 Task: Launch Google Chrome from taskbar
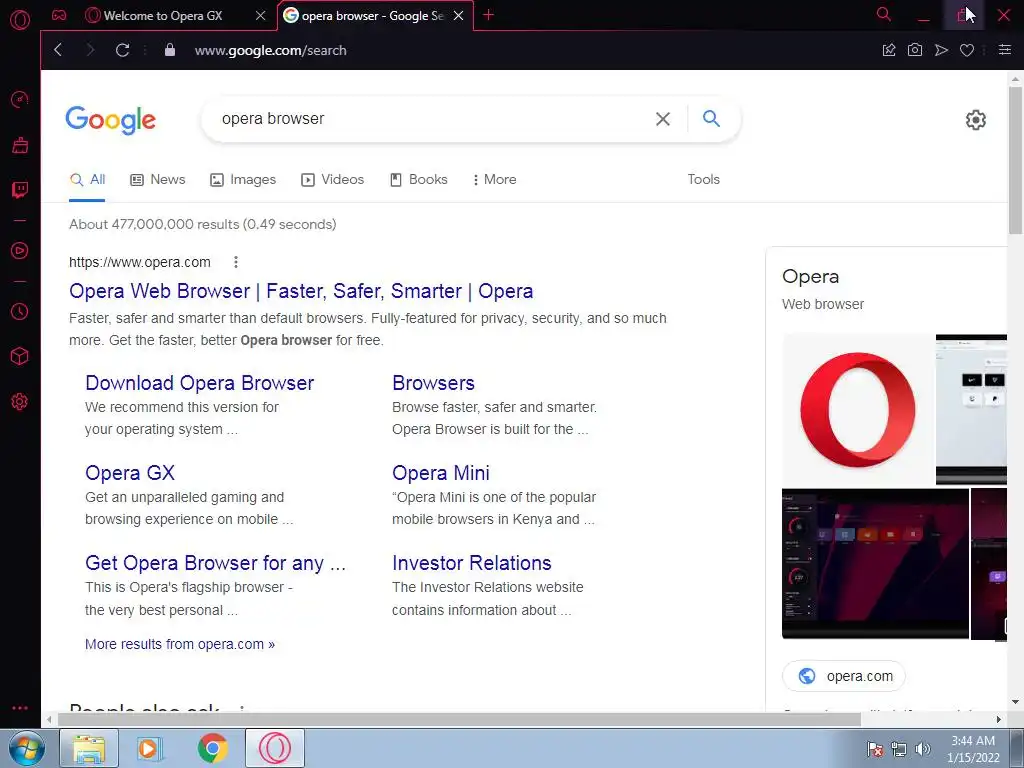(x=213, y=748)
